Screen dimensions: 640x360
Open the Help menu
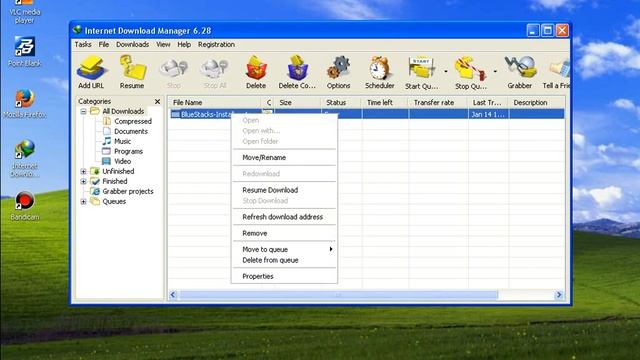click(x=184, y=44)
